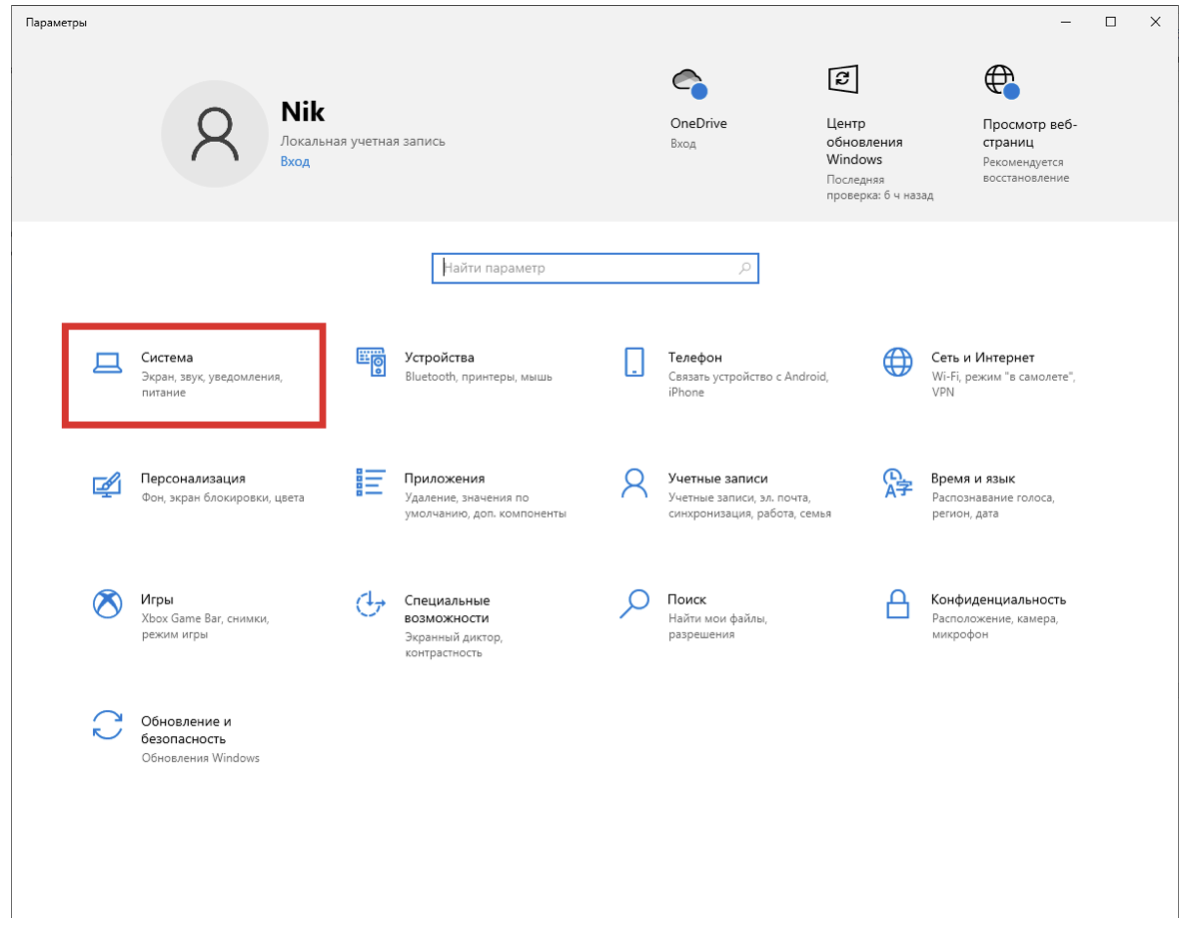Image resolution: width=1184 pixels, height=940 pixels.
Task: Click the Персонализация paintbrush icon
Action: [107, 484]
